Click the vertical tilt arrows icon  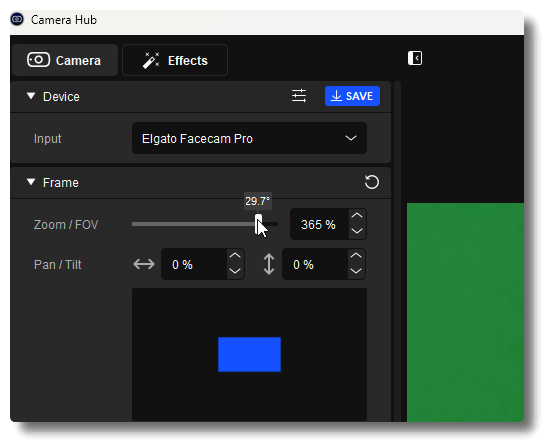coord(269,264)
